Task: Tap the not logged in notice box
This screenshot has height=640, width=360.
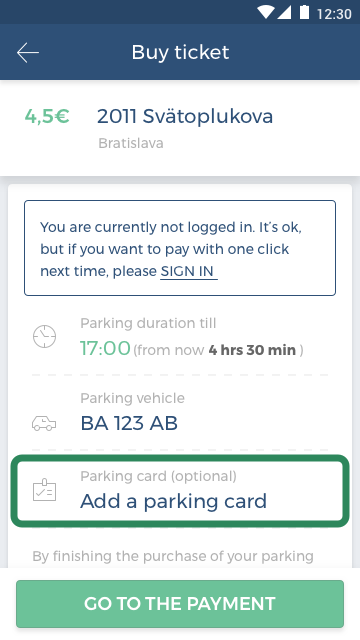Action: [x=180, y=248]
